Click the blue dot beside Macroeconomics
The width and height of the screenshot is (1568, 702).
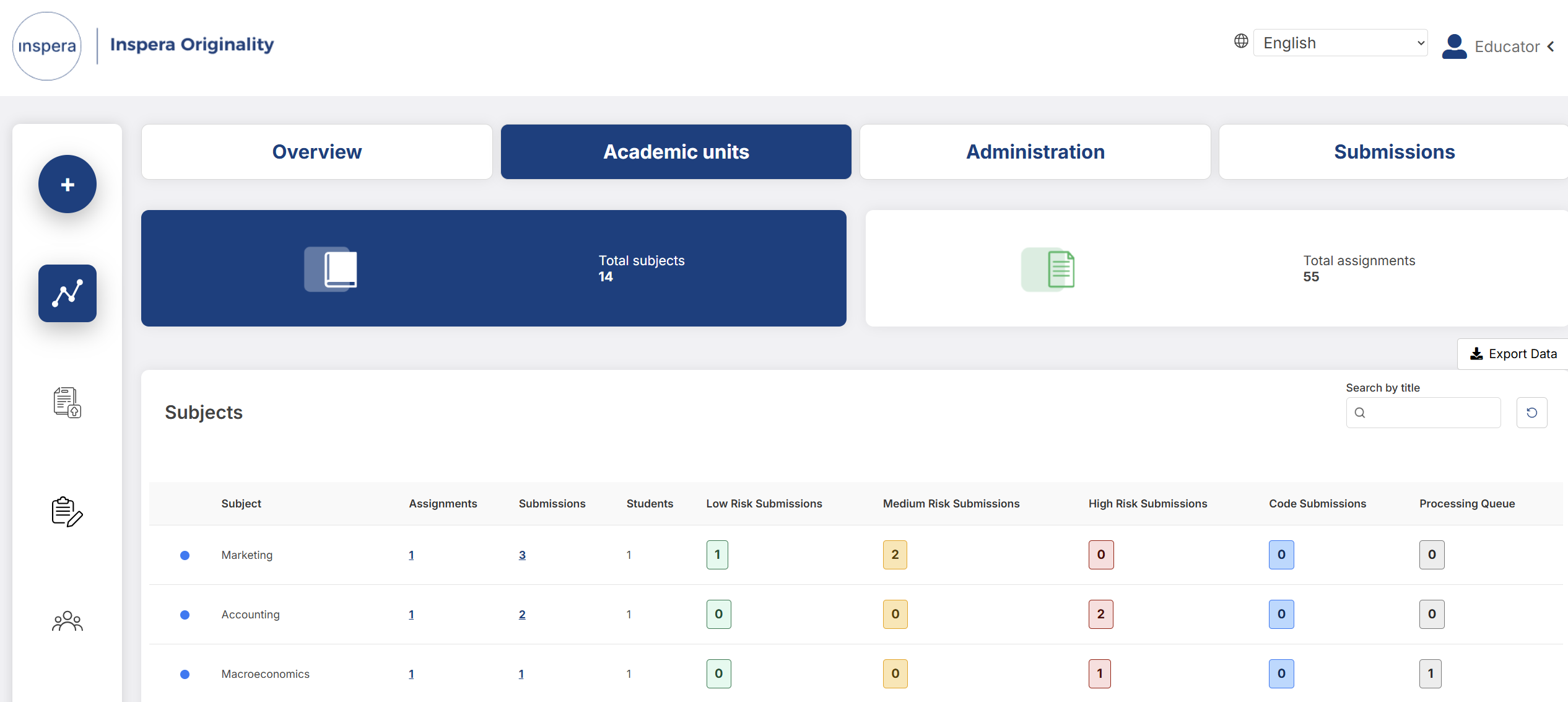[x=185, y=674]
